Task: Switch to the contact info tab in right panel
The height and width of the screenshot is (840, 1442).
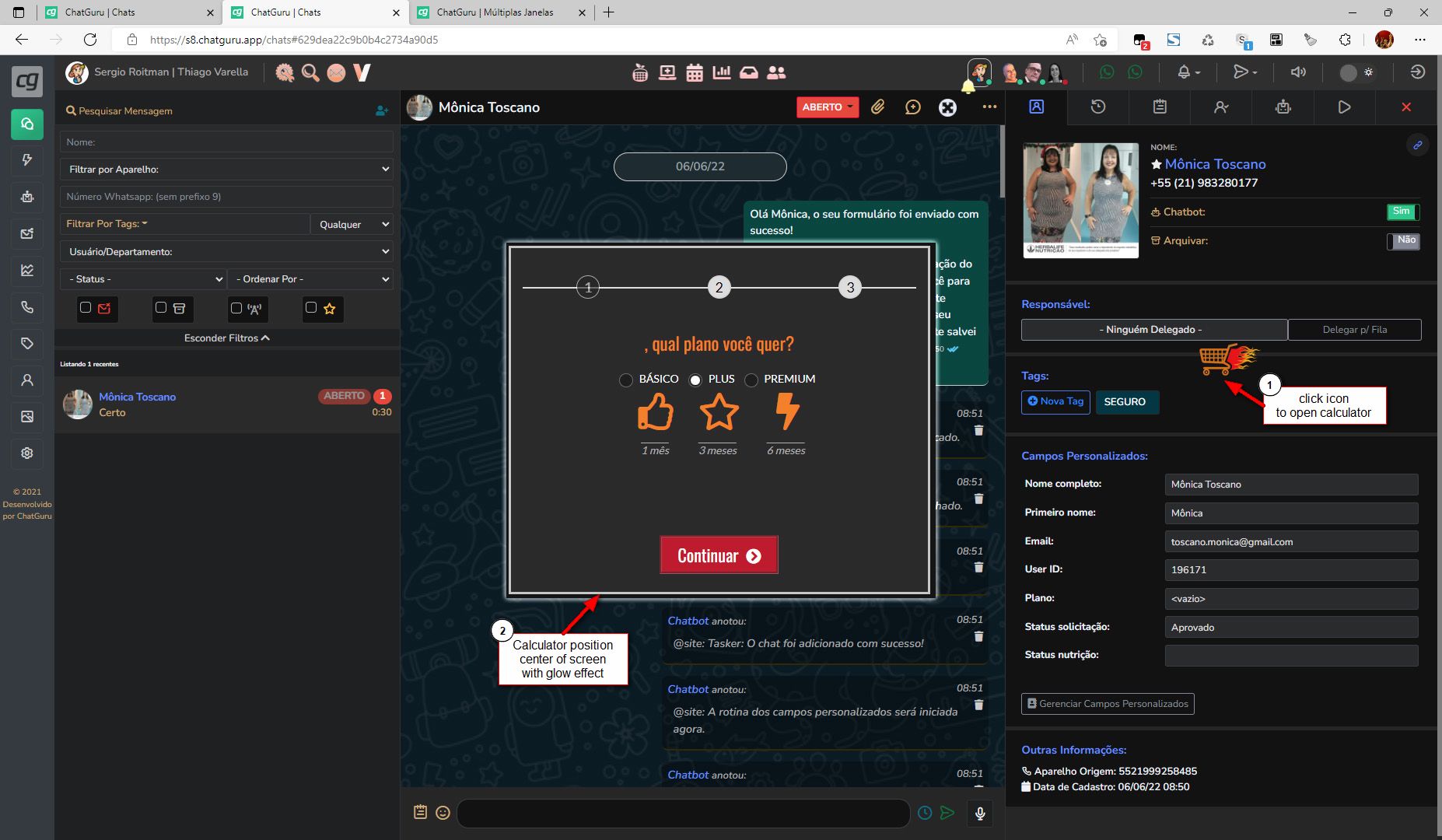Action: (x=1036, y=107)
